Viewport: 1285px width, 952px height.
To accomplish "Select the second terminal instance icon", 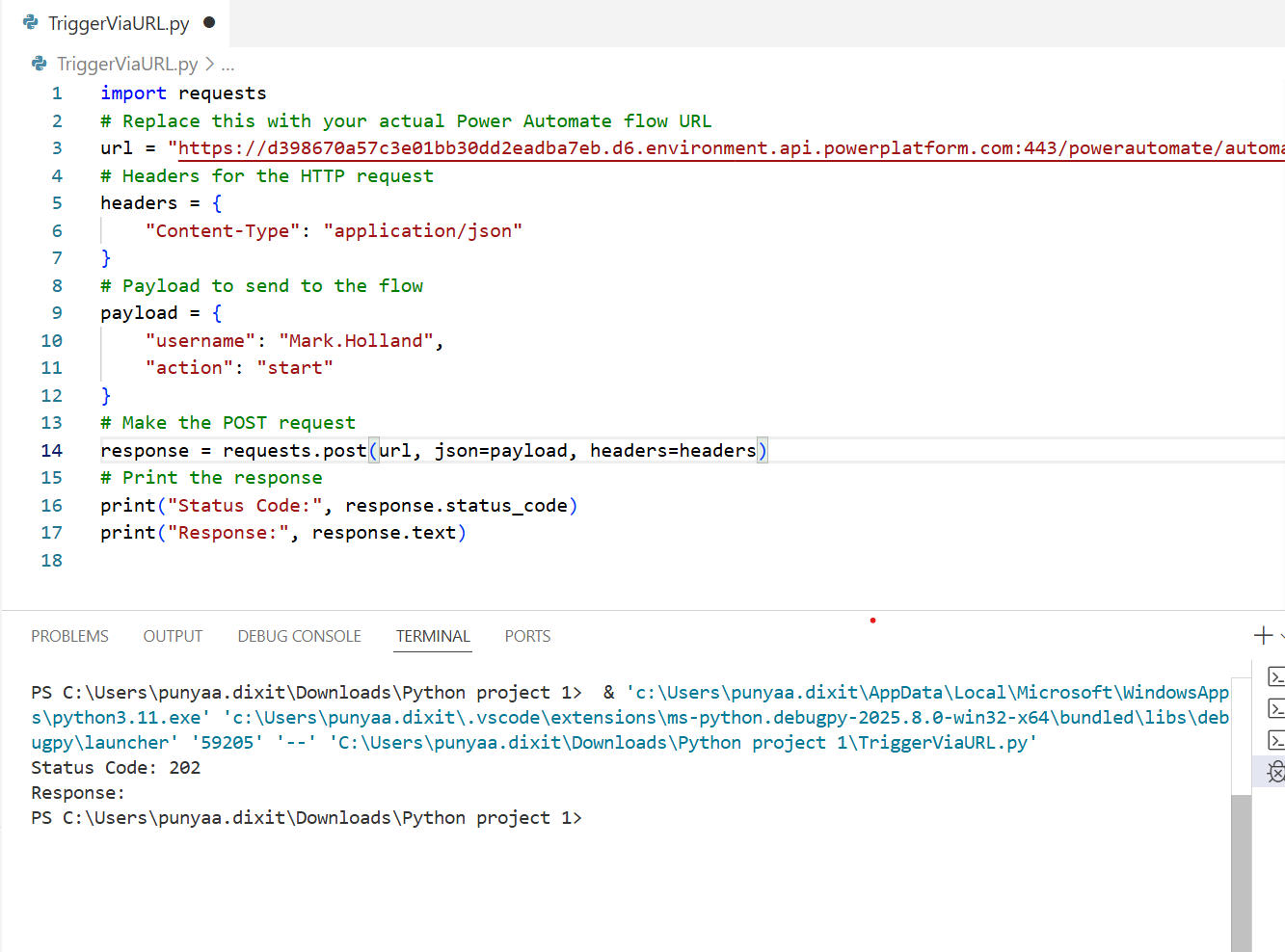I will click(x=1275, y=709).
